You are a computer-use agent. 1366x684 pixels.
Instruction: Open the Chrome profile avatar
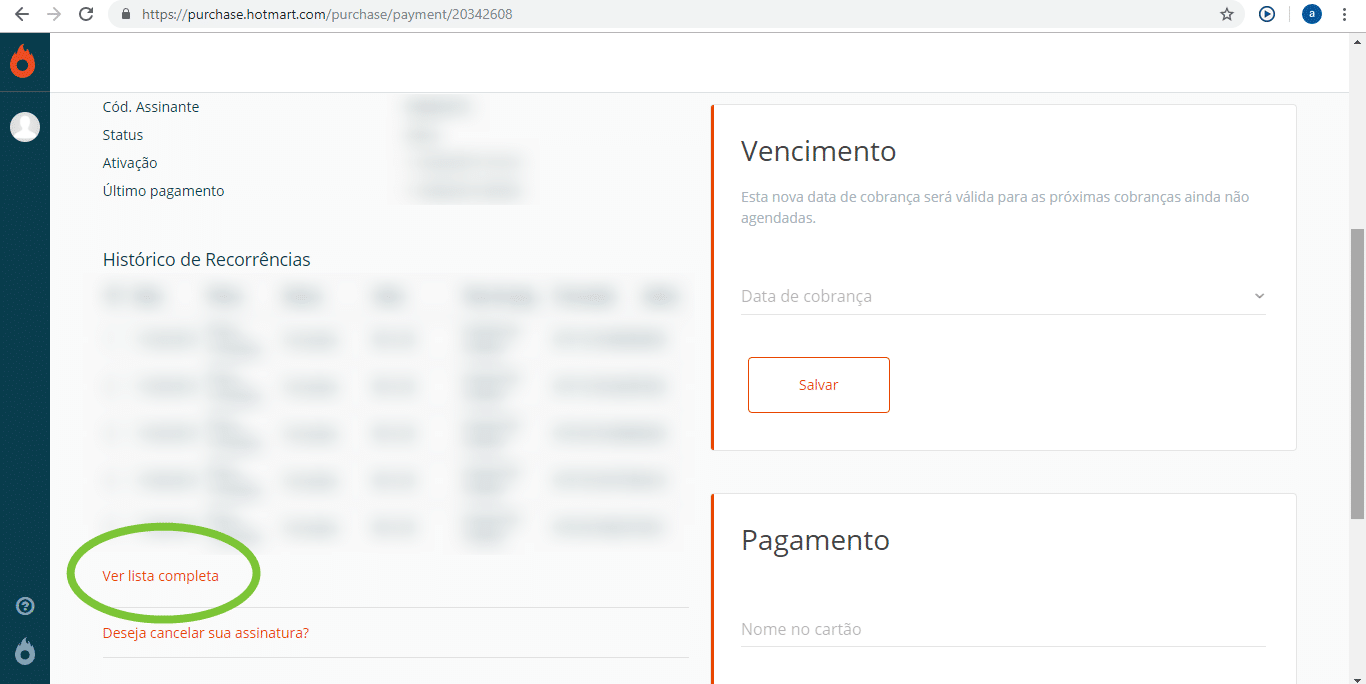click(1311, 14)
